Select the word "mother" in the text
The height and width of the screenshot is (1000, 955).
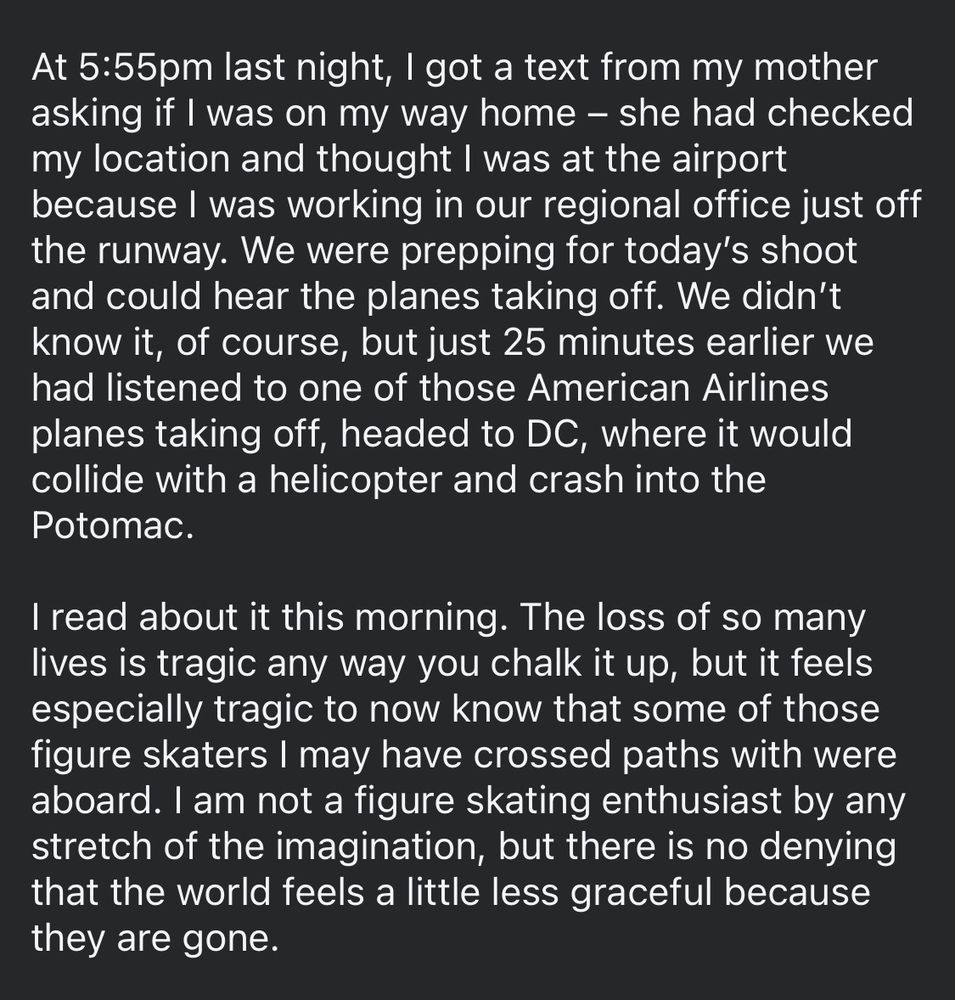[815, 68]
